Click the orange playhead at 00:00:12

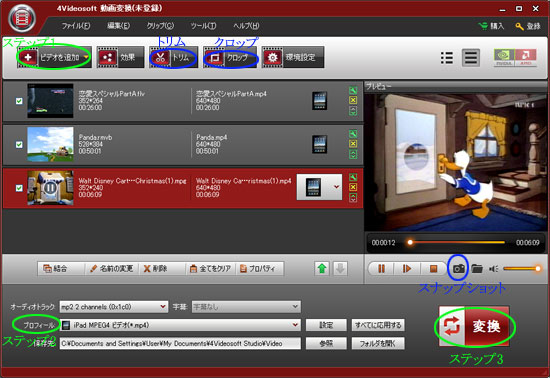point(410,242)
